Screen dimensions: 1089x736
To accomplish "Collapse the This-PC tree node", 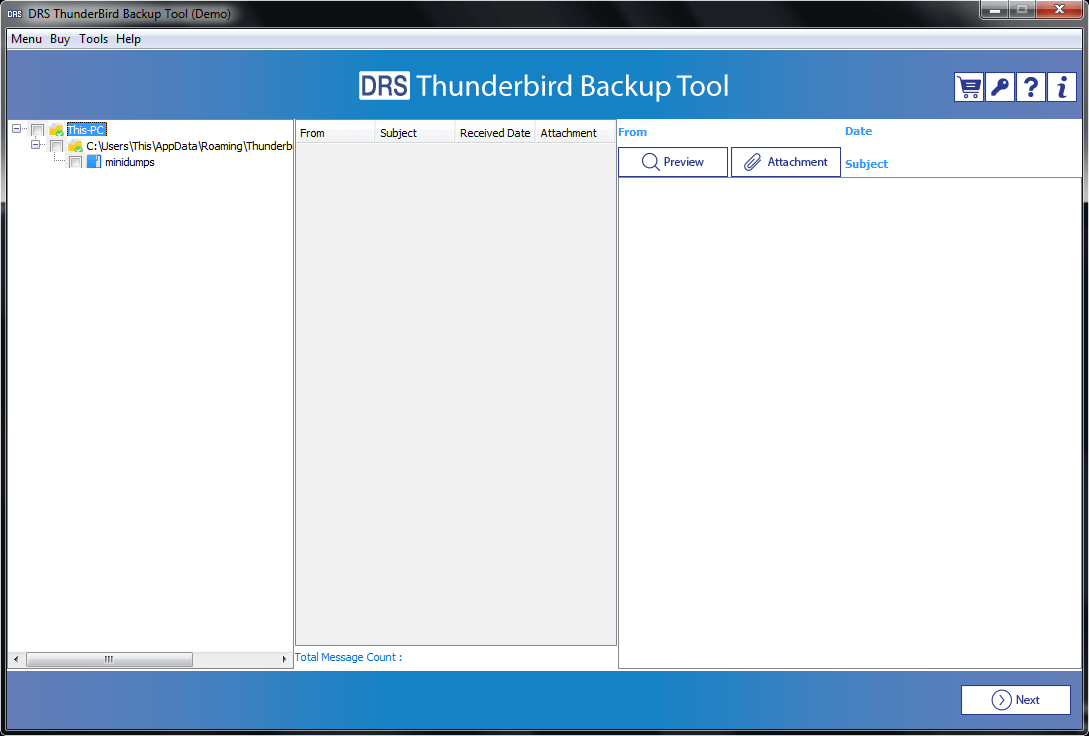I will coord(16,129).
